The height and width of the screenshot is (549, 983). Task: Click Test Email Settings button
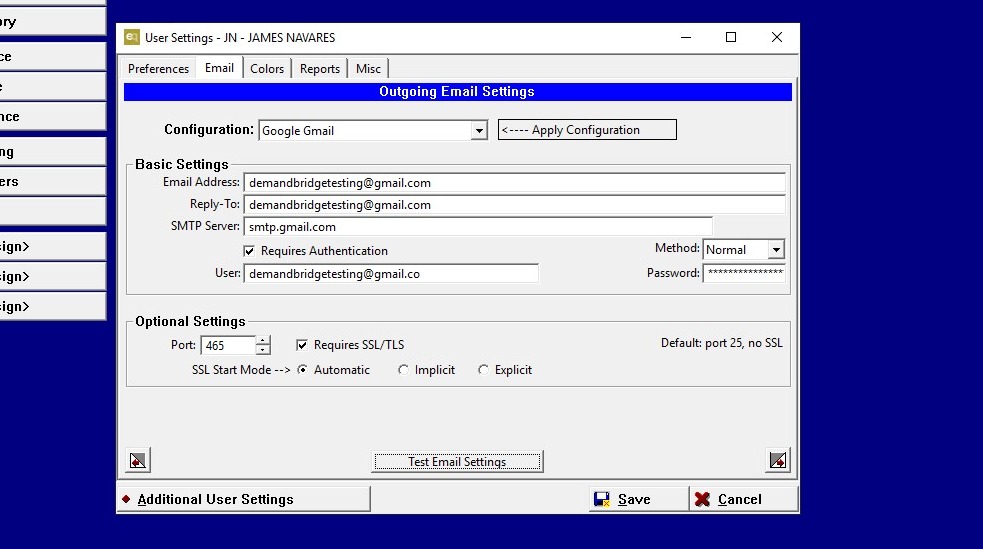pos(457,461)
